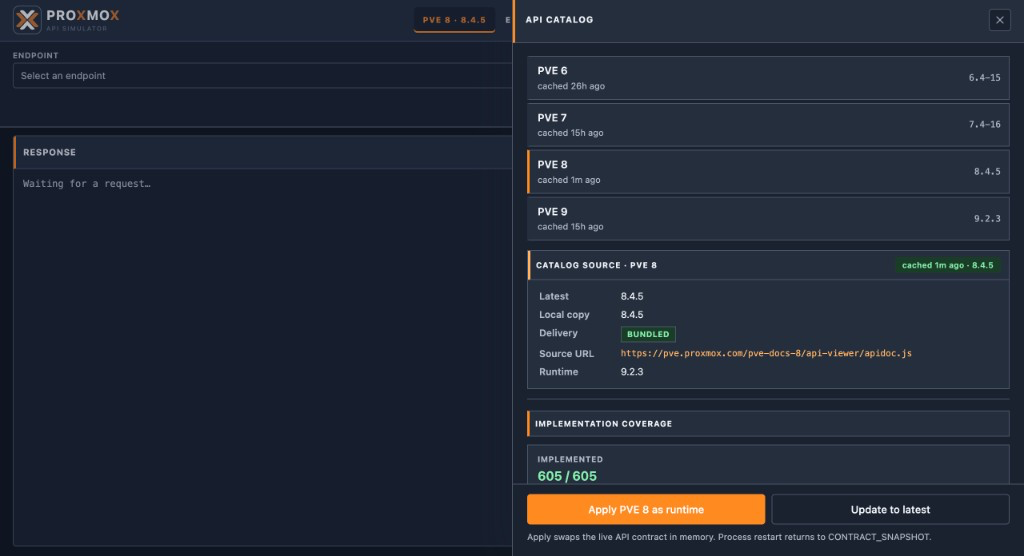Click the cached 26h ago label

tap(571, 86)
